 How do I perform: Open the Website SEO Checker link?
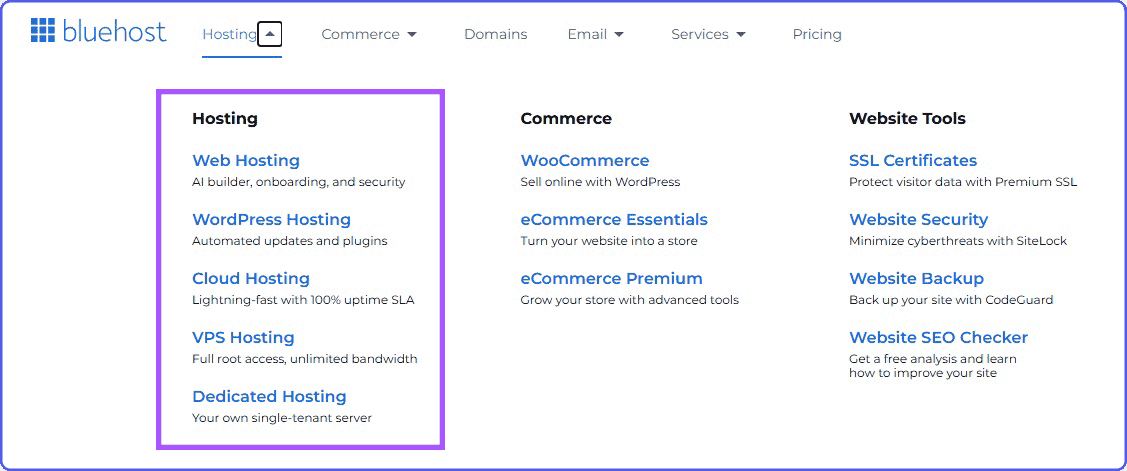click(938, 337)
